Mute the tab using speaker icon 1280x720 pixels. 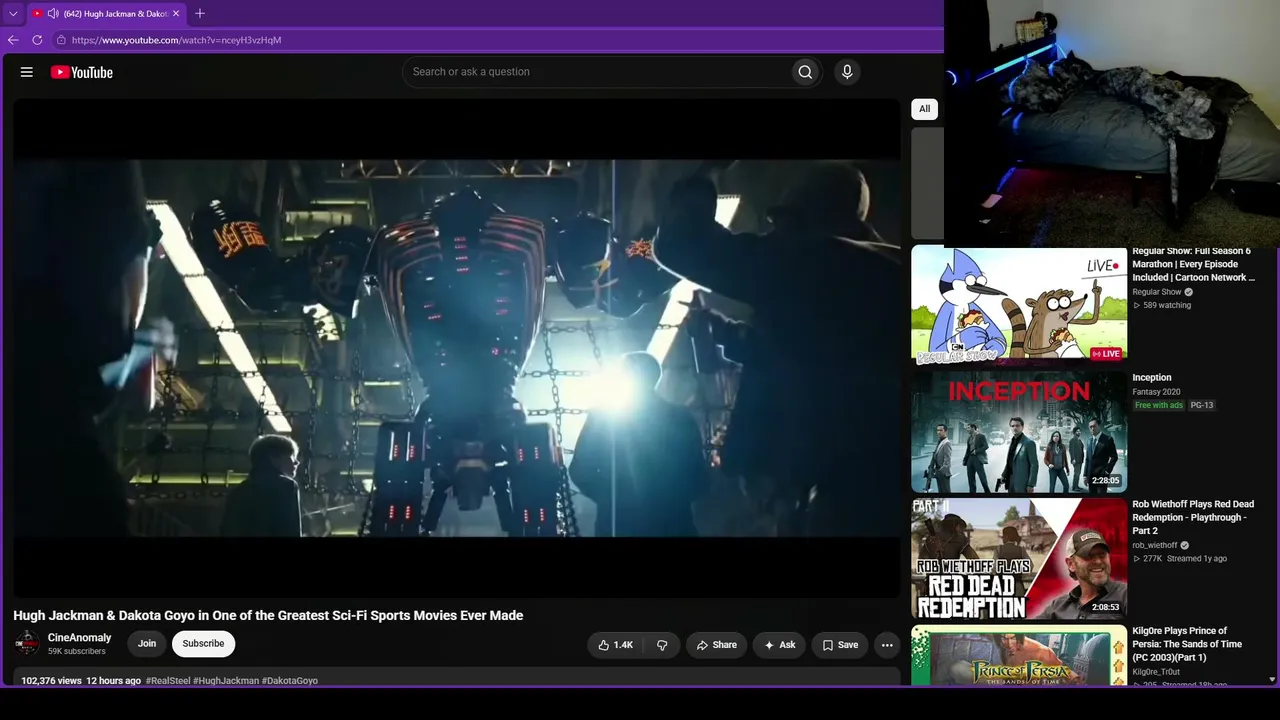click(52, 14)
